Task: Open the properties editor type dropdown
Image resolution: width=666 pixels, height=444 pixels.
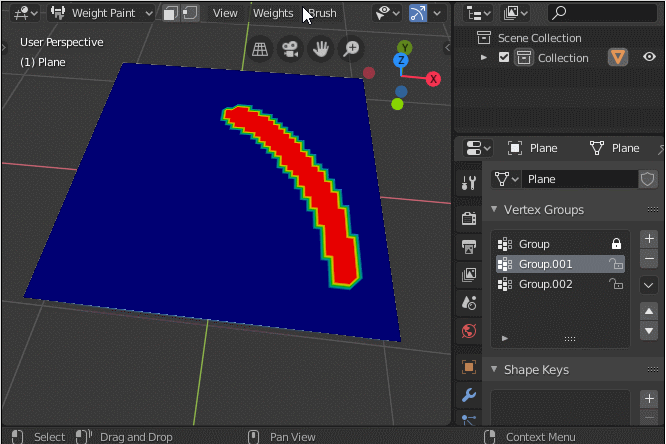Action: click(x=477, y=148)
